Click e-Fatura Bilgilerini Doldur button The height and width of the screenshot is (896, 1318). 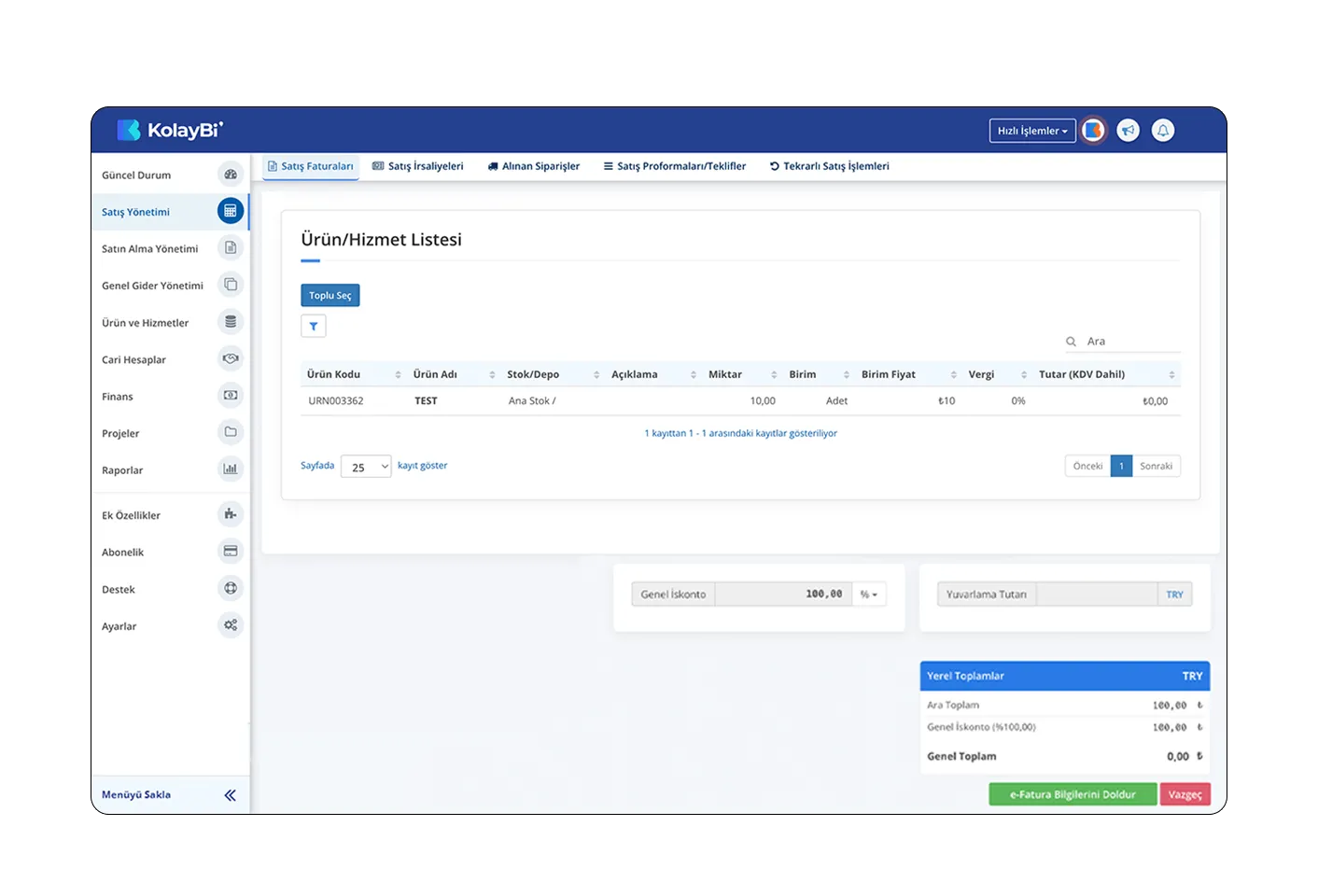coord(1073,794)
